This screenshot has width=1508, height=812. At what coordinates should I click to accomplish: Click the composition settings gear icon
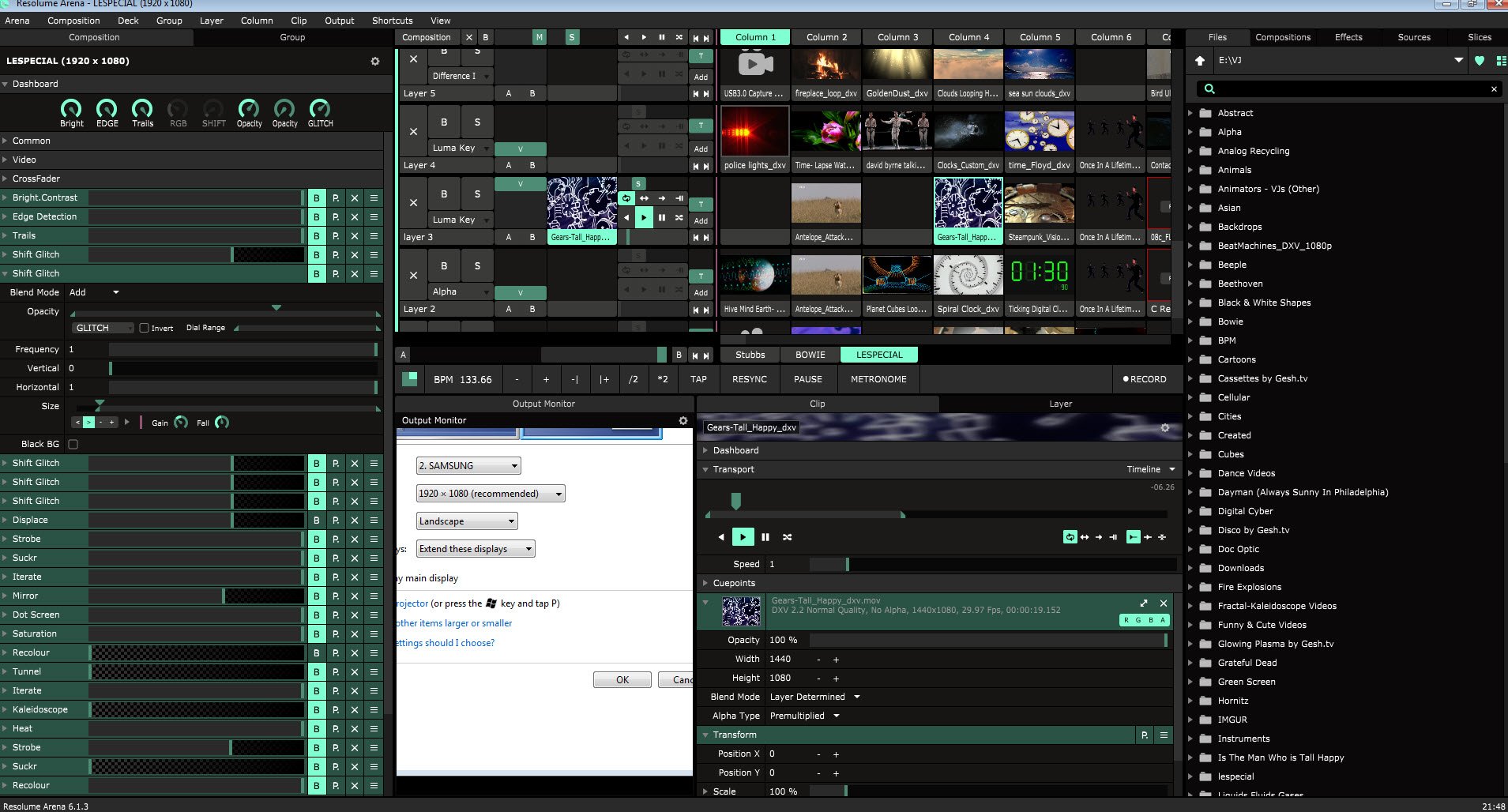(x=375, y=61)
